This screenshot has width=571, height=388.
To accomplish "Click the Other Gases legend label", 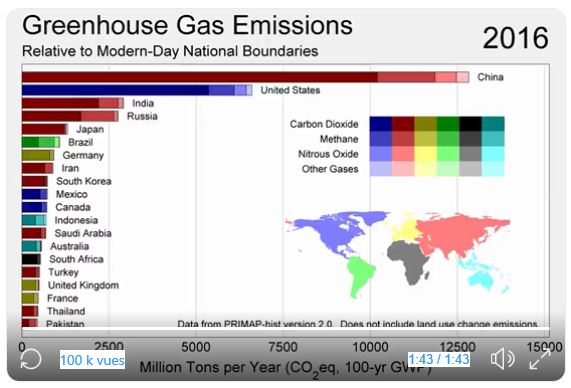I will [x=330, y=169].
